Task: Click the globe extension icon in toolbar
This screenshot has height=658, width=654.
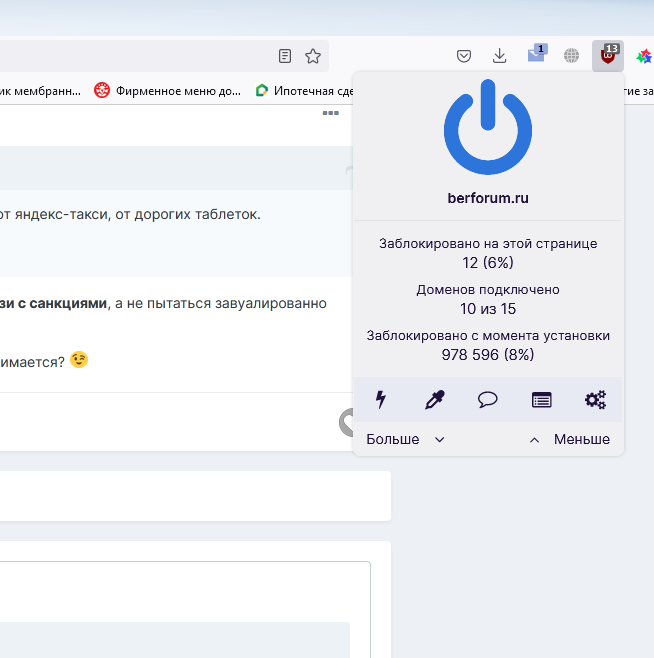Action: pos(571,56)
